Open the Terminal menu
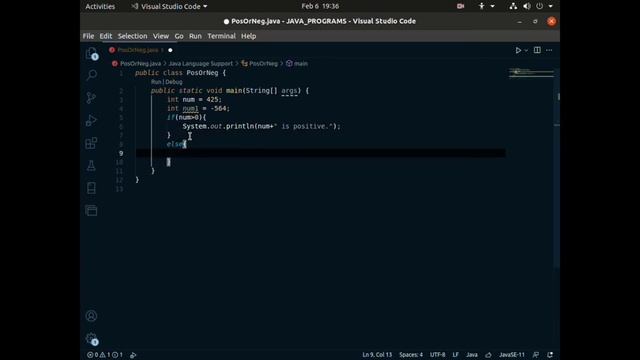The width and height of the screenshot is (640, 360). (x=221, y=36)
